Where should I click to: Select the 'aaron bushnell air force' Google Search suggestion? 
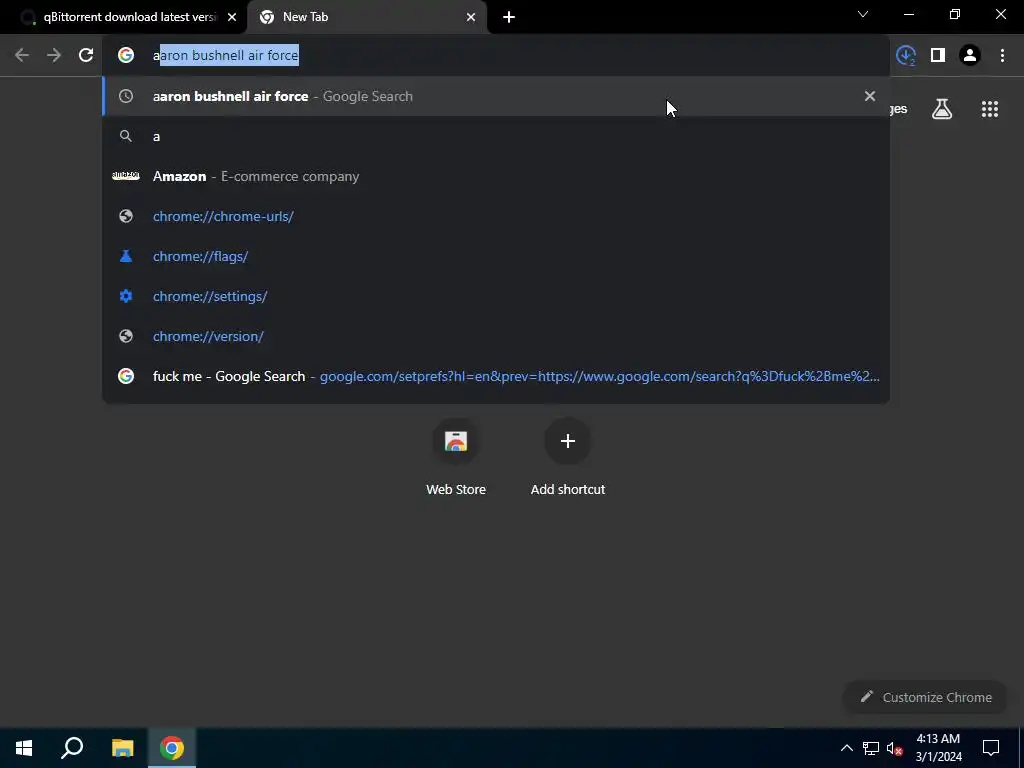tap(496, 97)
